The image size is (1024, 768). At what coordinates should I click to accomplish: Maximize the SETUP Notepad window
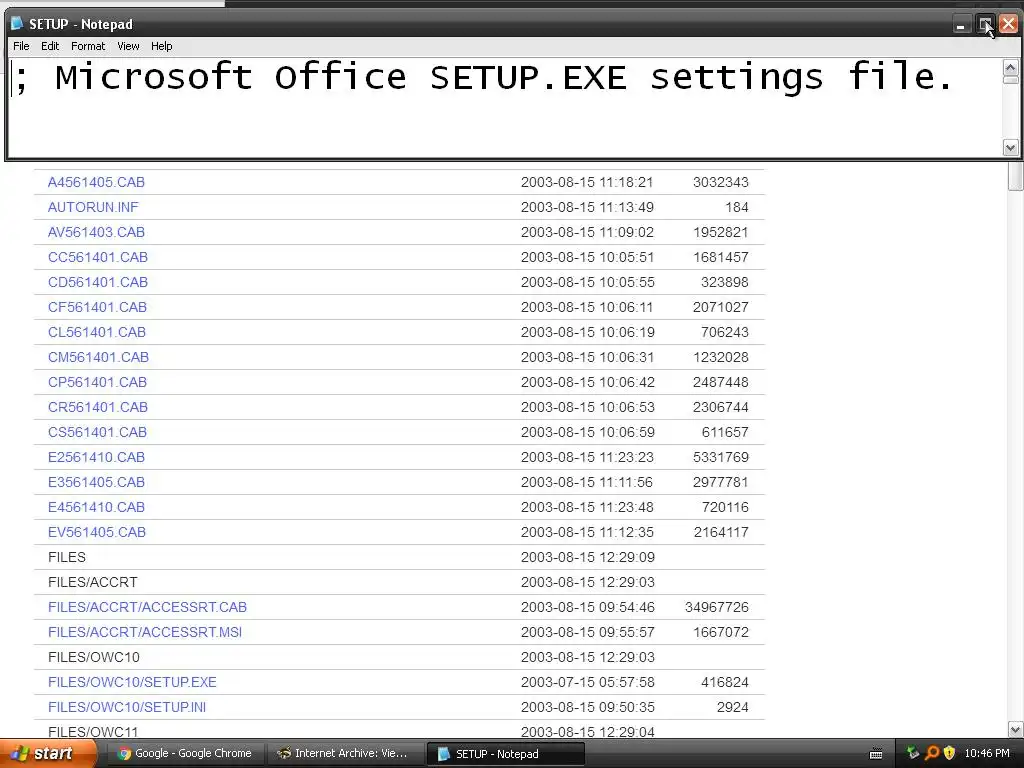point(985,25)
